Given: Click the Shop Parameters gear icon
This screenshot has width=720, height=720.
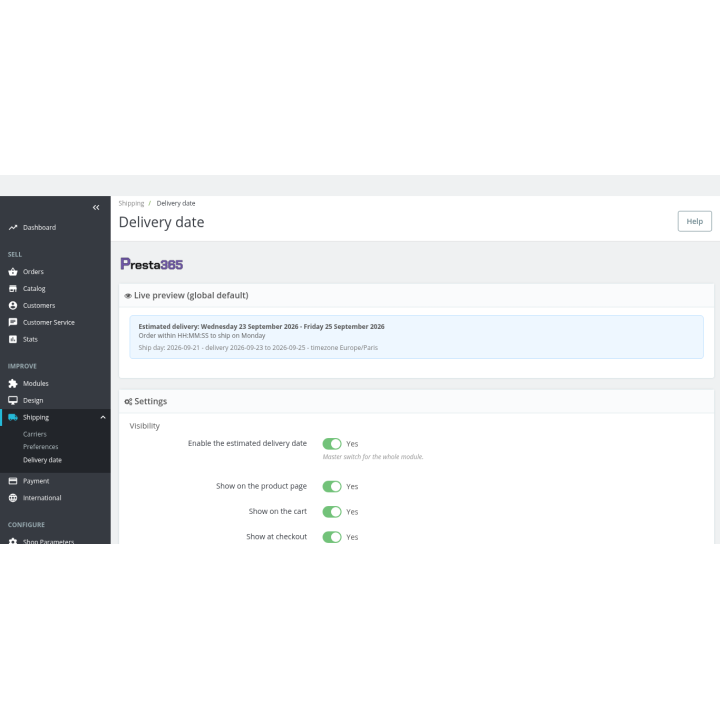Looking at the screenshot, I should click(x=13, y=541).
